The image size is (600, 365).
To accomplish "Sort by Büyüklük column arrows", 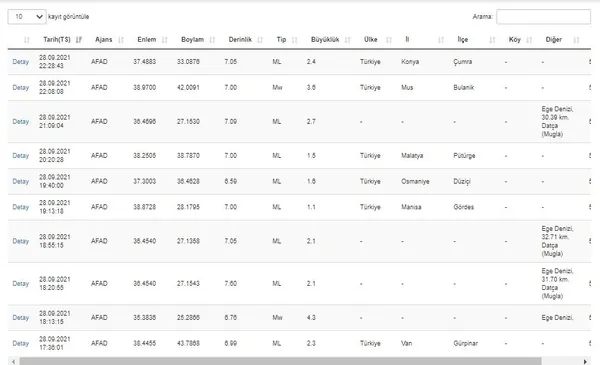I will [347, 40].
